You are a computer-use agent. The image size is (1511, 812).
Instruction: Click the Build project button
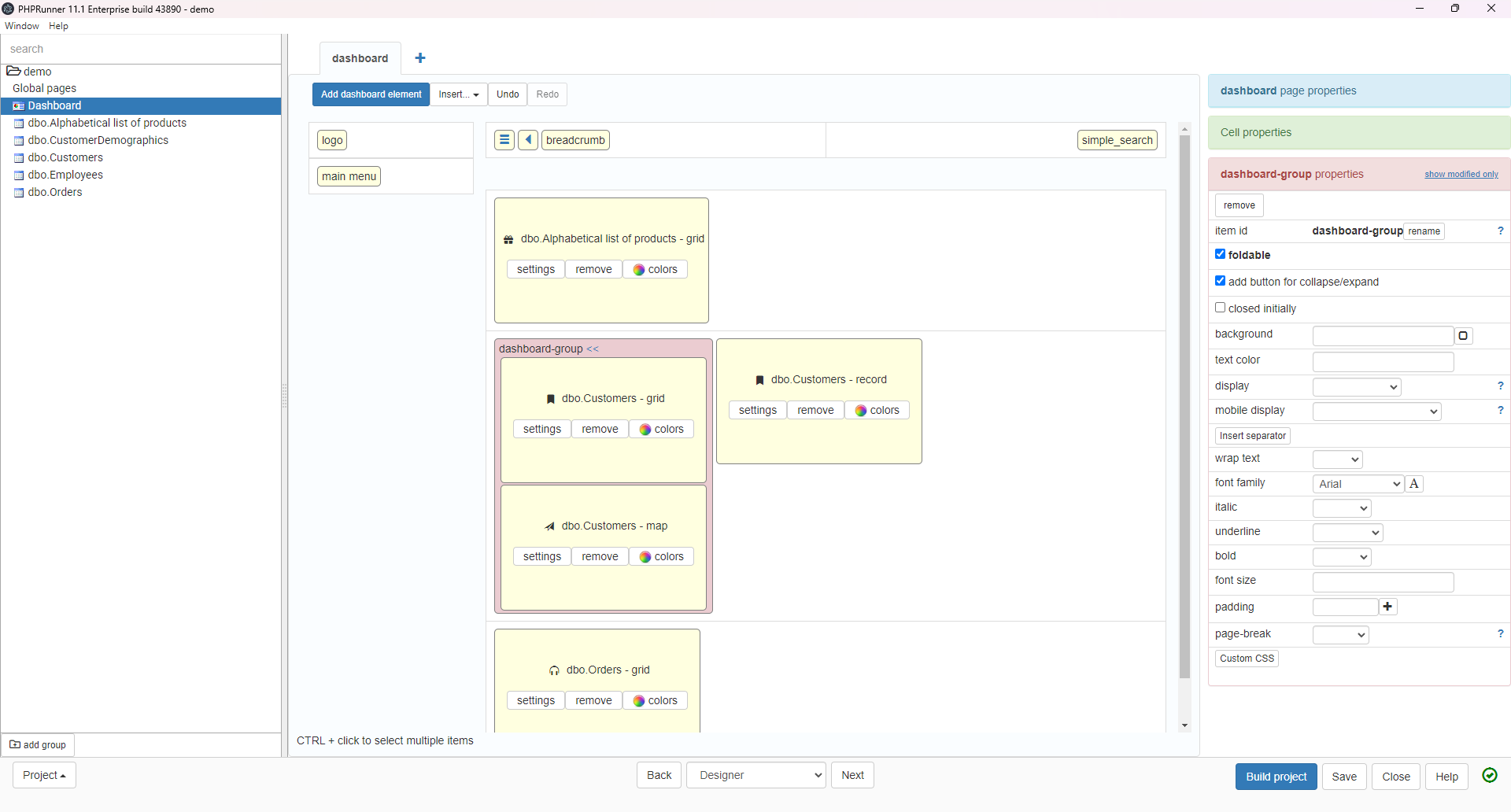(1276, 777)
